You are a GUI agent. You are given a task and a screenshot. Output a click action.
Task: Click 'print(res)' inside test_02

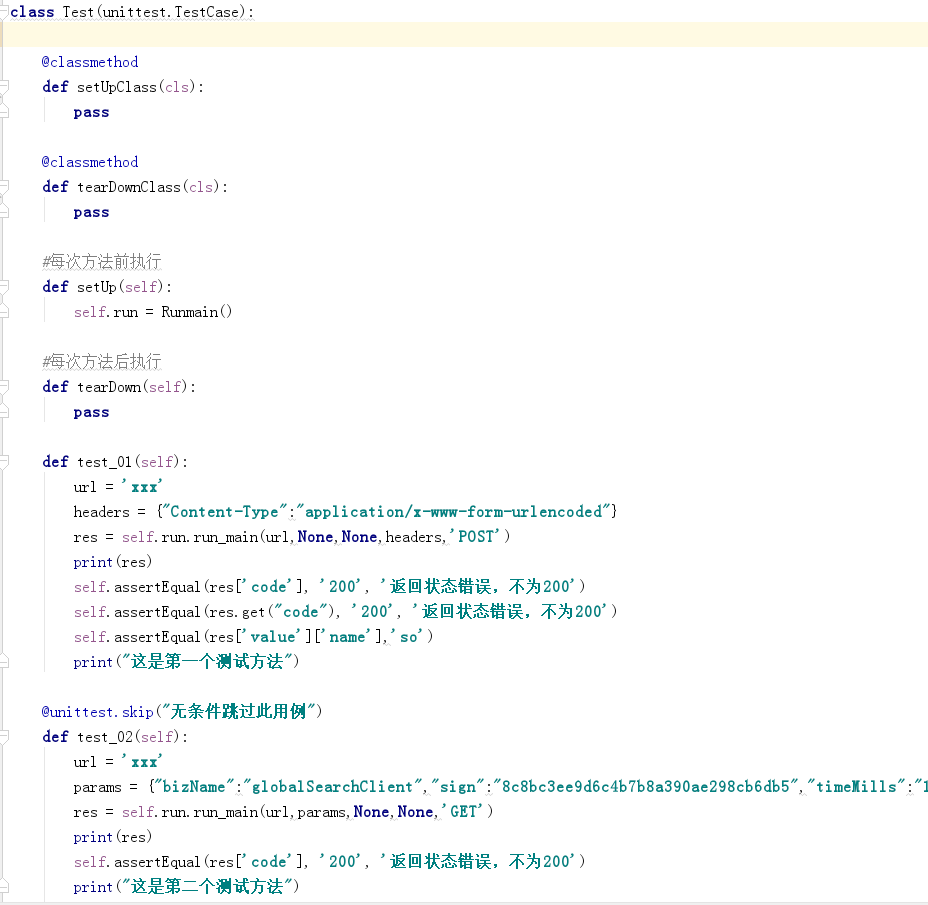tap(112, 837)
